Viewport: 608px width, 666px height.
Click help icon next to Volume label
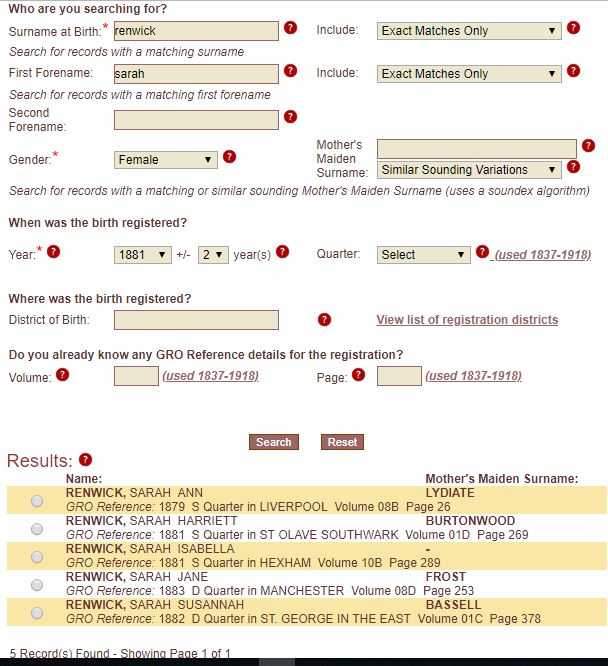62,375
